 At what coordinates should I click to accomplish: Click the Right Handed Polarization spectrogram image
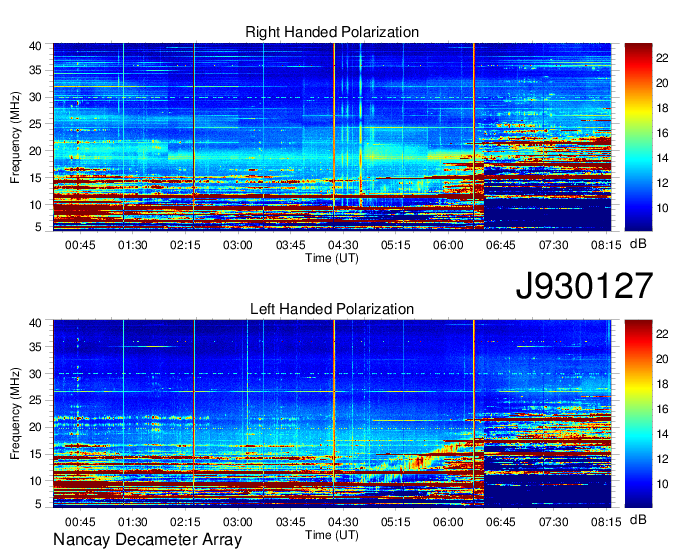[332, 137]
